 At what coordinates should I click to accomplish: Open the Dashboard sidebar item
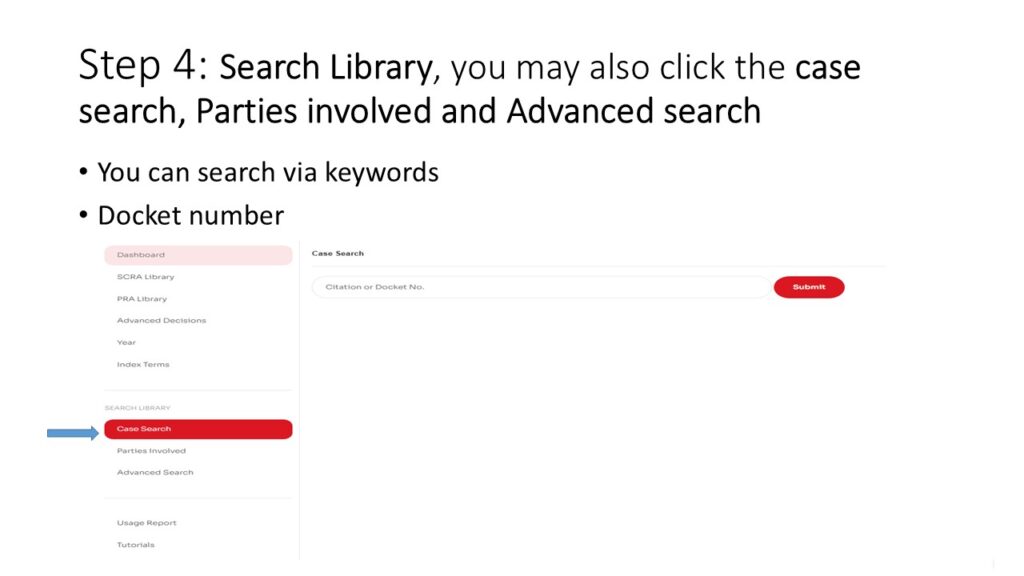(141, 255)
